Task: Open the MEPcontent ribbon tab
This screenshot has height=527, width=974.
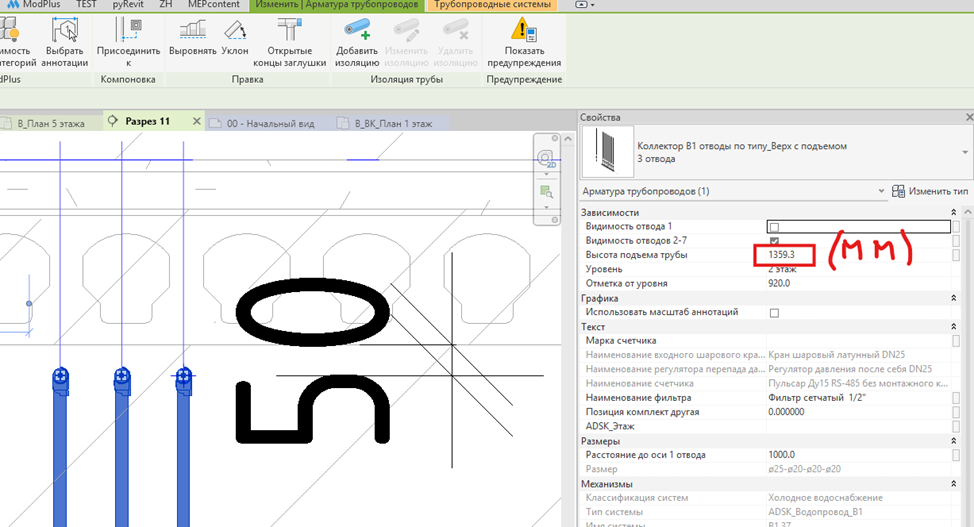Action: pos(214,4)
